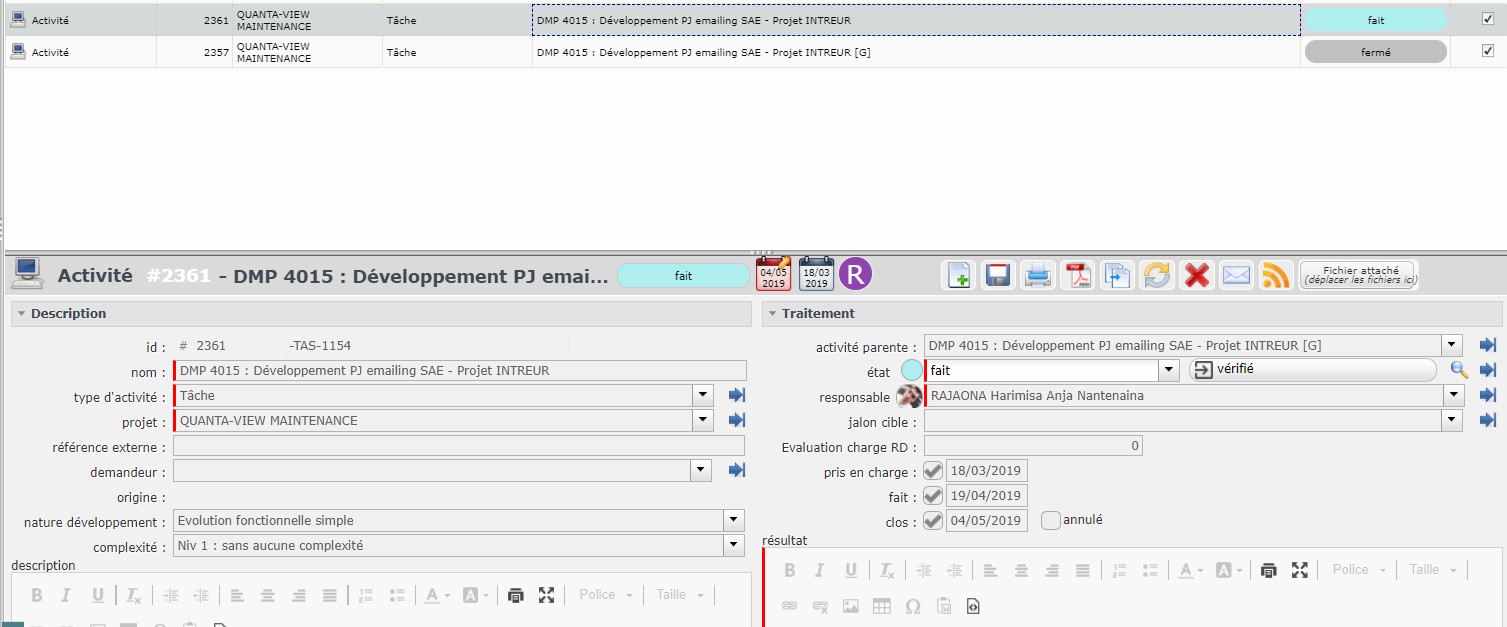The height and width of the screenshot is (627, 1507).
Task: Open the 'type d'activité' dropdown
Action: (703, 396)
